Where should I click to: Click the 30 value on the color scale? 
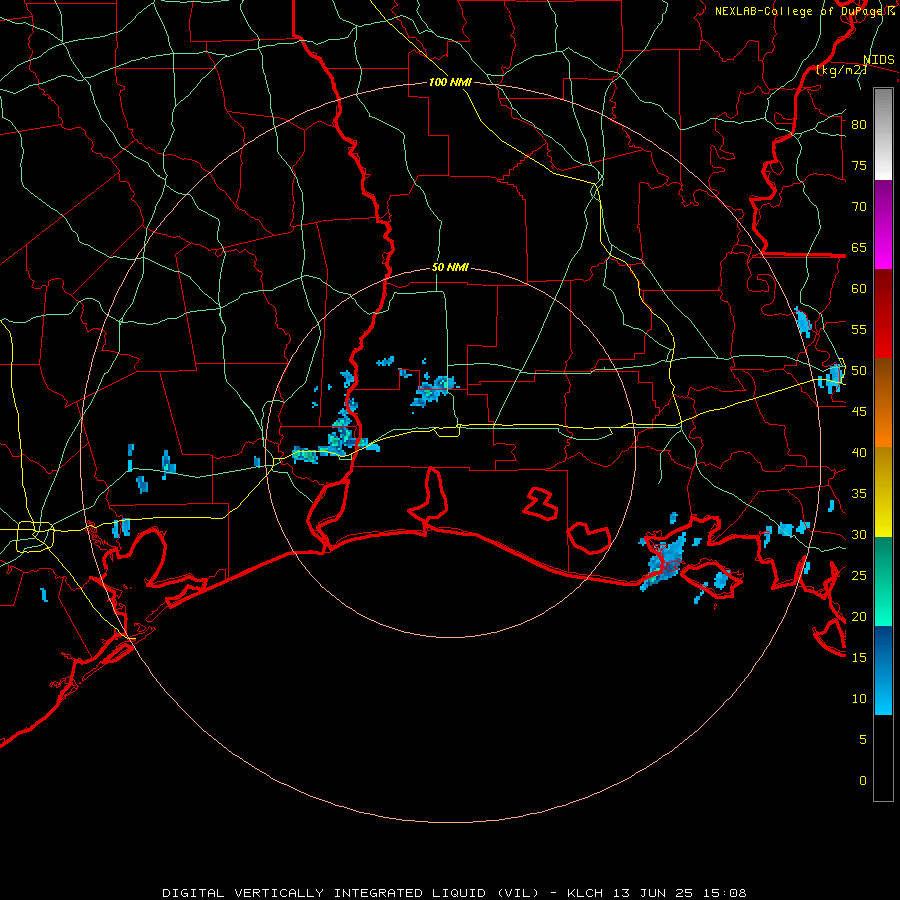point(859,535)
